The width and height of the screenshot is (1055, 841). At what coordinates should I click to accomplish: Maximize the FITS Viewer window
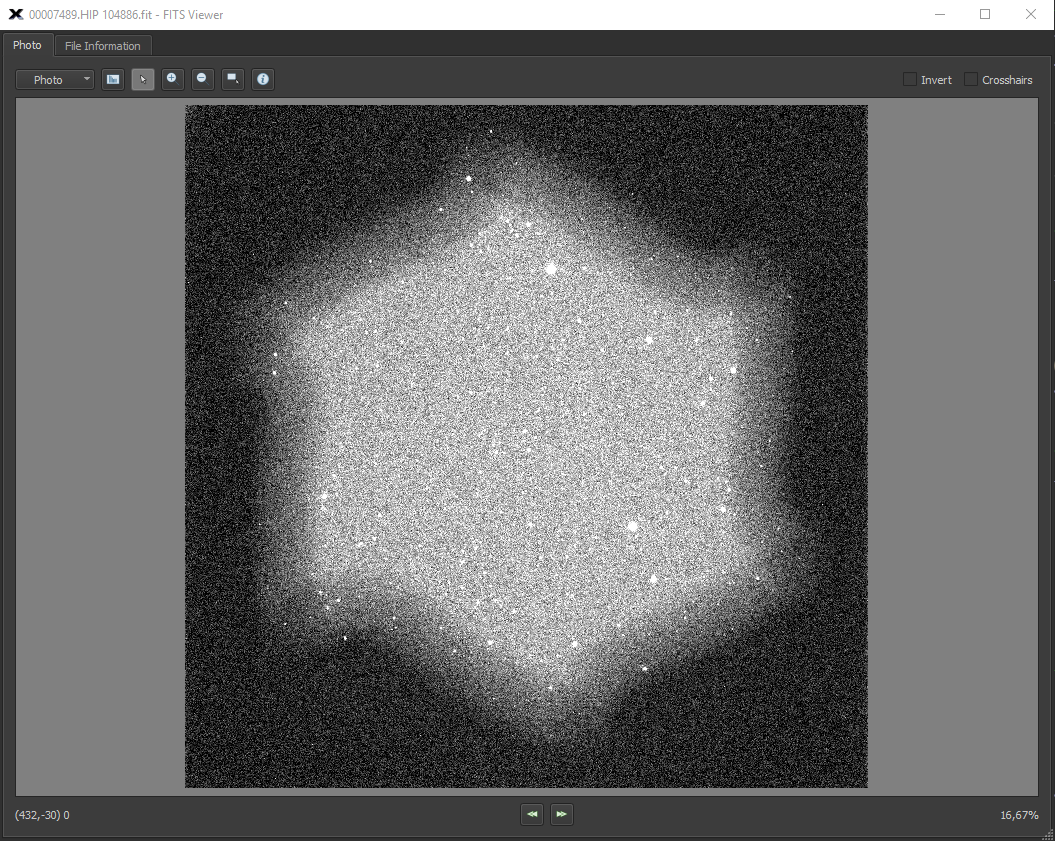click(985, 14)
